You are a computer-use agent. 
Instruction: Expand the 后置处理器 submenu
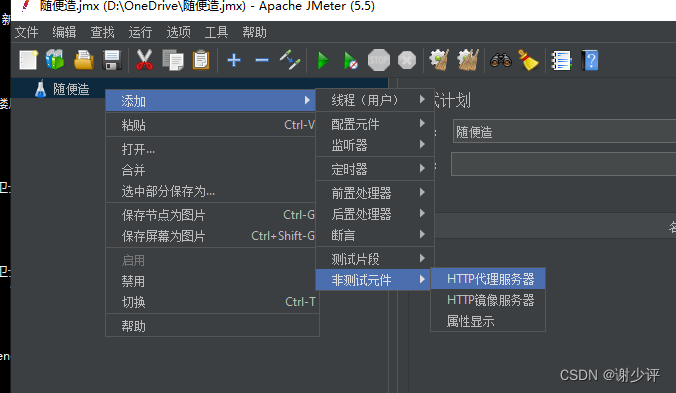pyautogui.click(x=375, y=214)
